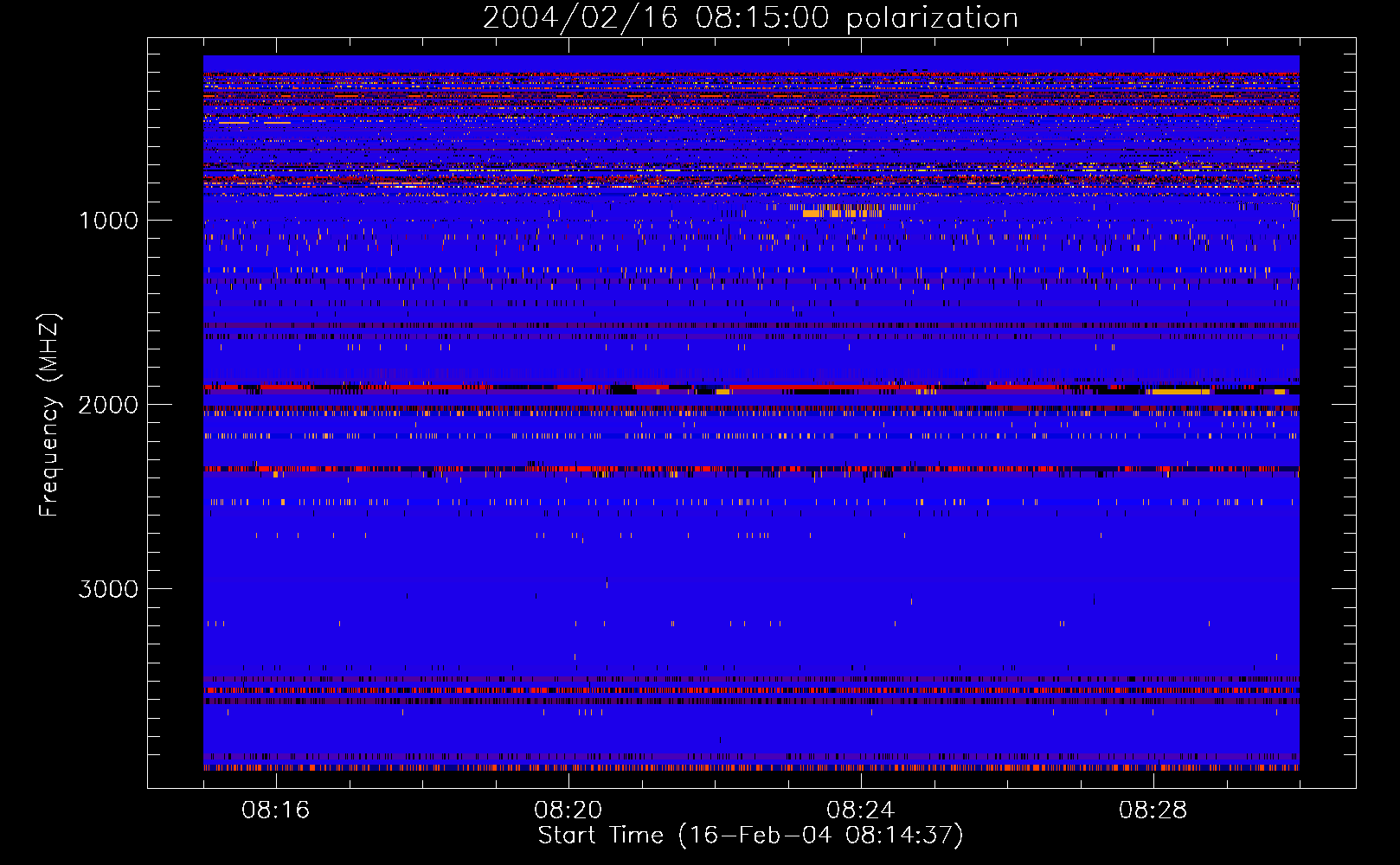Select the "Frequency (MHZ)" axis label
This screenshot has width=1400, height=865.
49,415
